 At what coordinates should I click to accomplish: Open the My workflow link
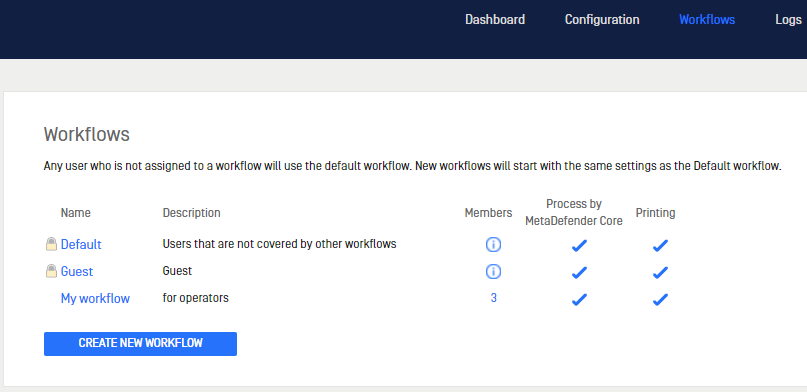pyautogui.click(x=95, y=298)
